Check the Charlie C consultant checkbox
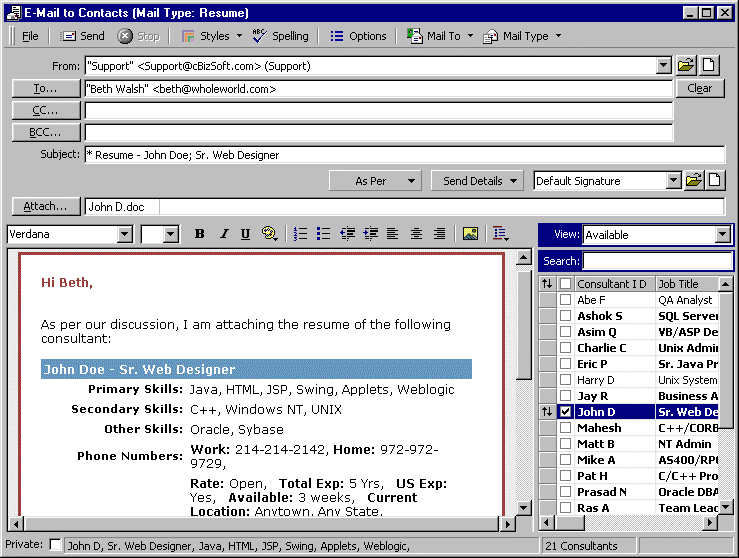Screen dimensions: 739x558 pyautogui.click(x=566, y=348)
